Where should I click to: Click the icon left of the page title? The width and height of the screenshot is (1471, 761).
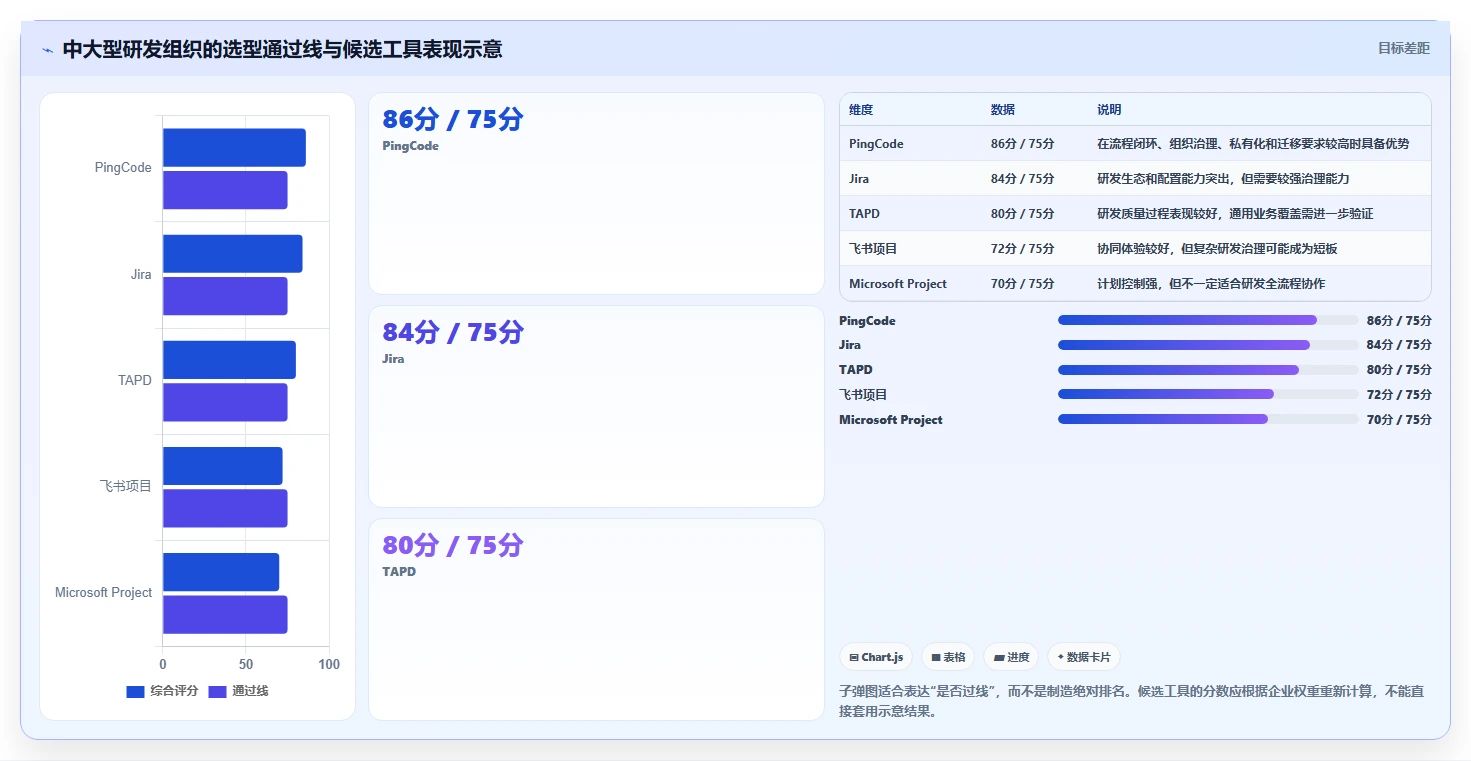click(x=47, y=50)
